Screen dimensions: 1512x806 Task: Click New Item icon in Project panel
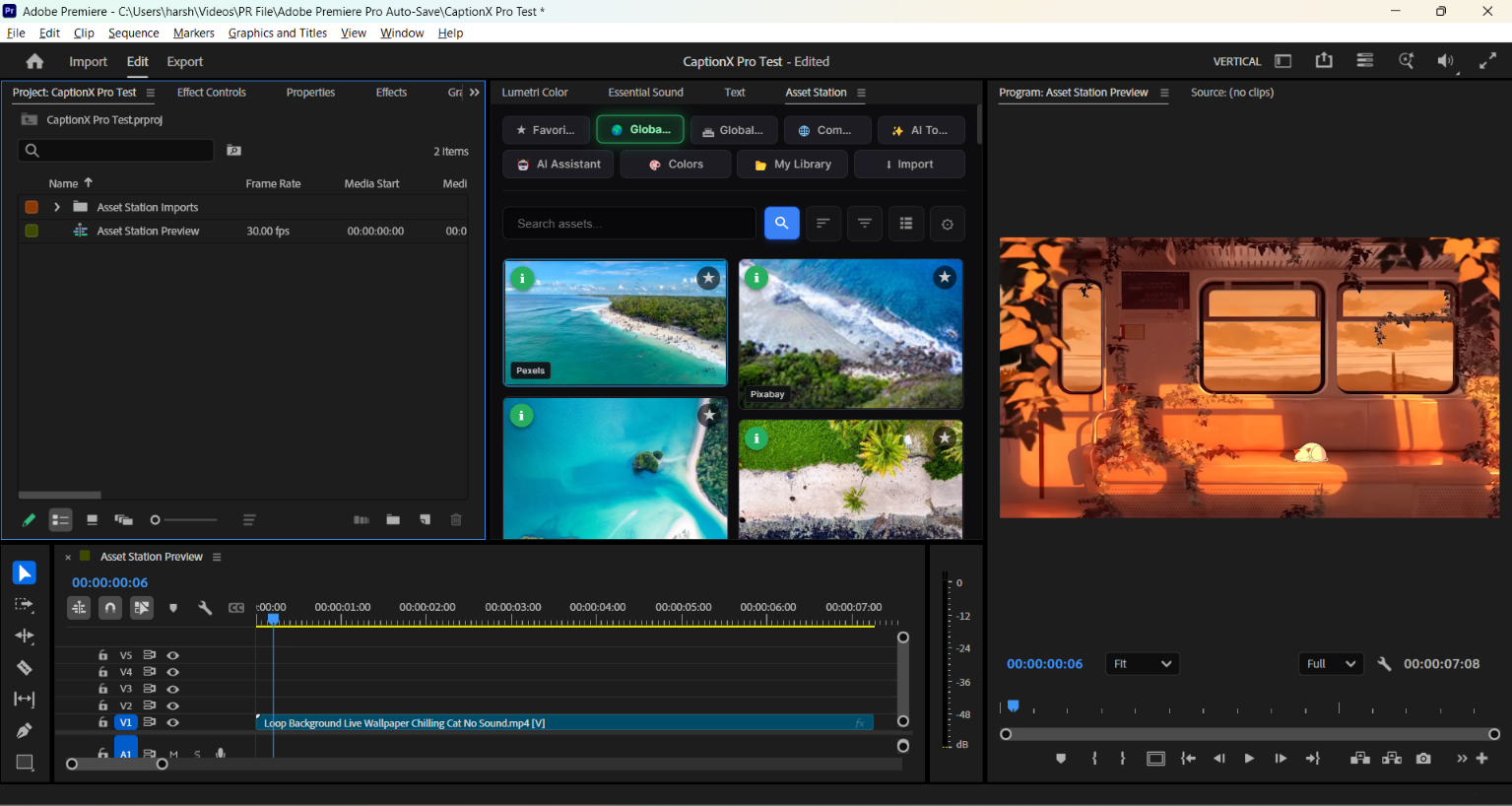(x=425, y=519)
